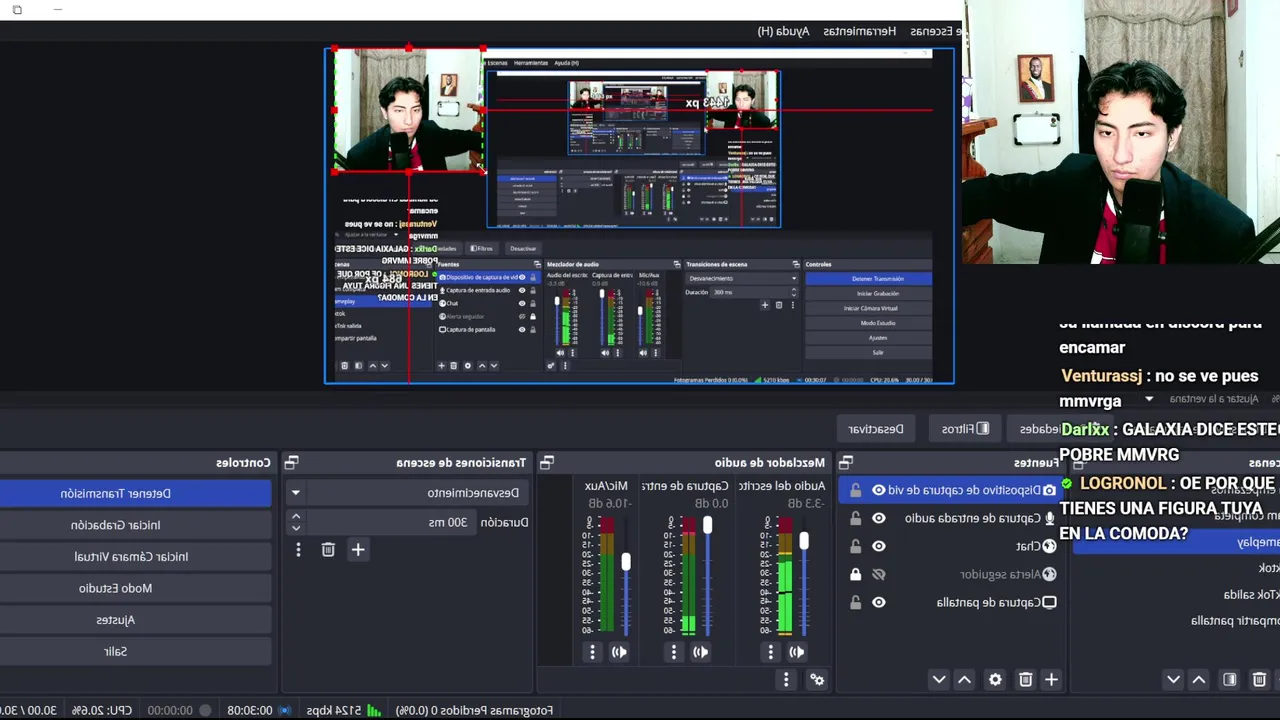The width and height of the screenshot is (1280, 720).
Task: Select webcam source in preview canvas
Action: pyautogui.click(x=408, y=110)
